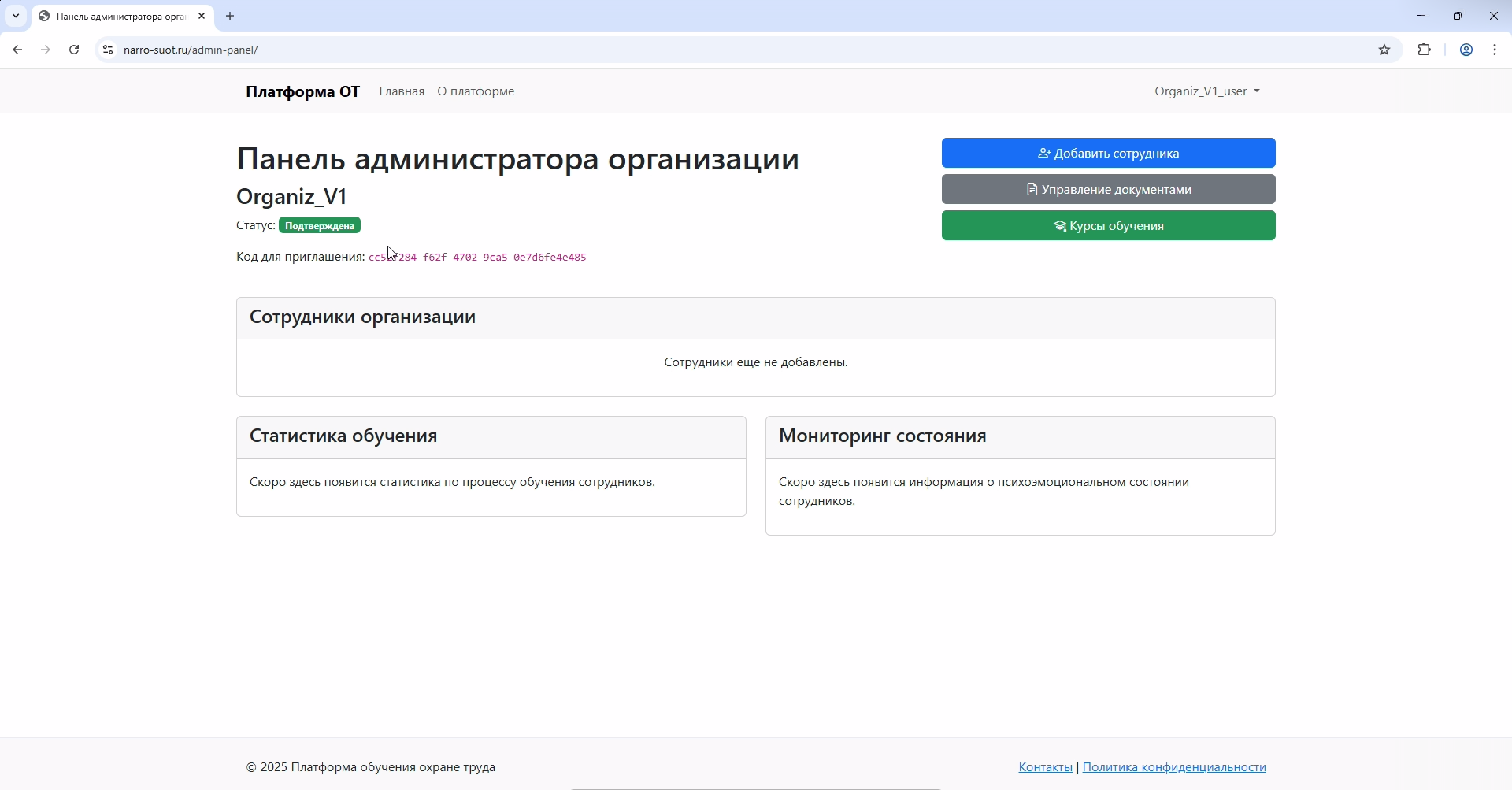Click the browser profile account icon

(1466, 50)
